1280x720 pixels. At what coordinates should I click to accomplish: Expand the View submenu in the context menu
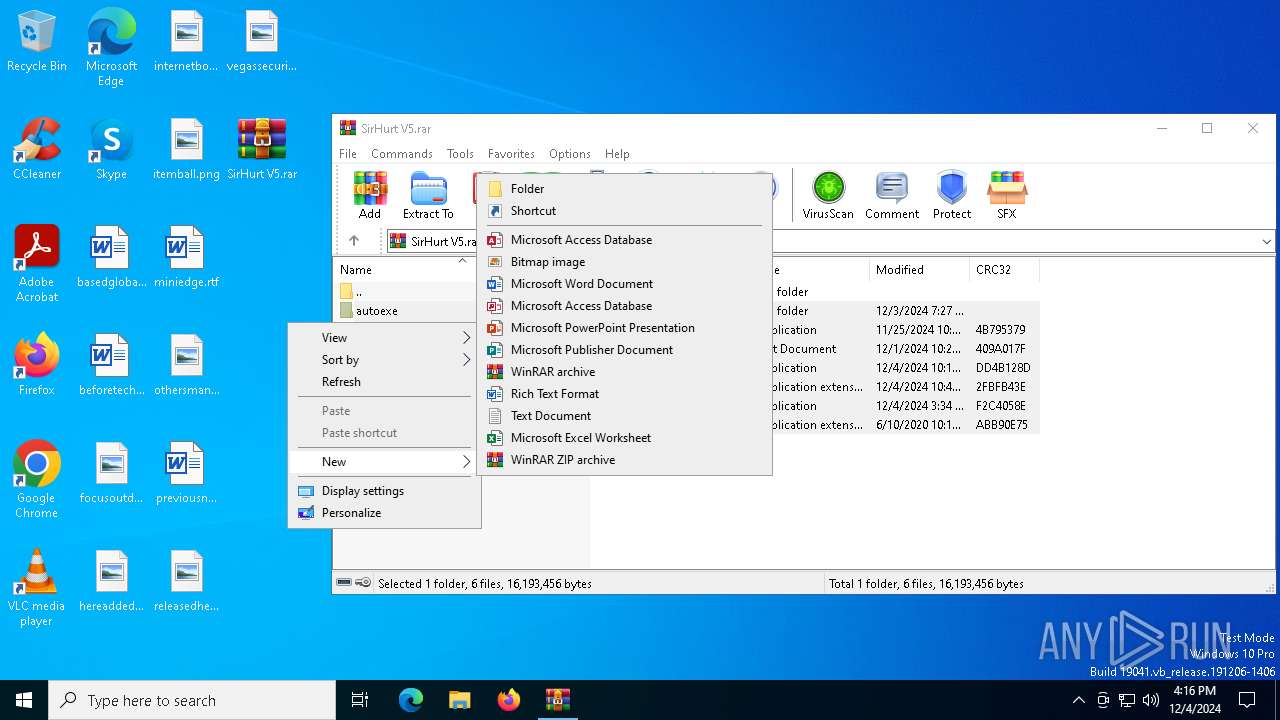click(x=384, y=338)
